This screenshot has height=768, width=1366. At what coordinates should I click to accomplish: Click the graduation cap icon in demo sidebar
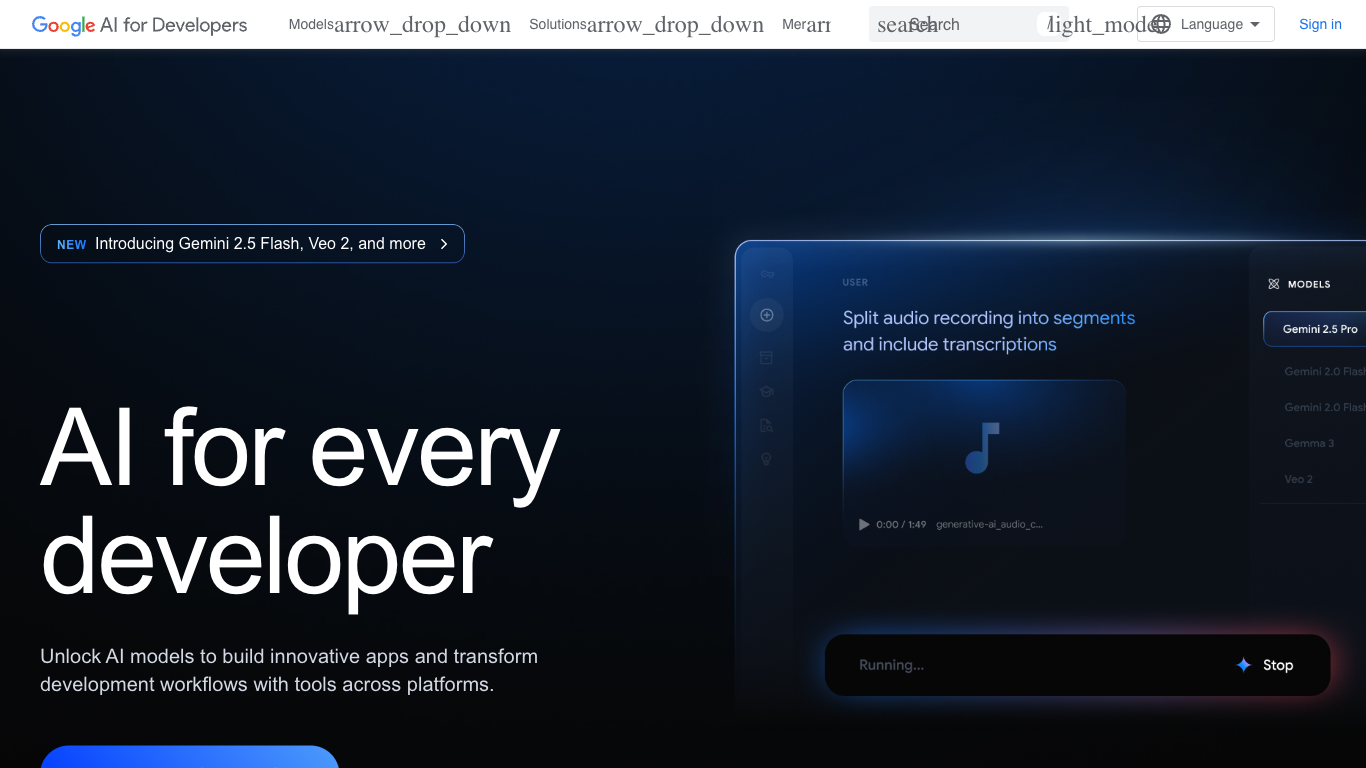[767, 392]
